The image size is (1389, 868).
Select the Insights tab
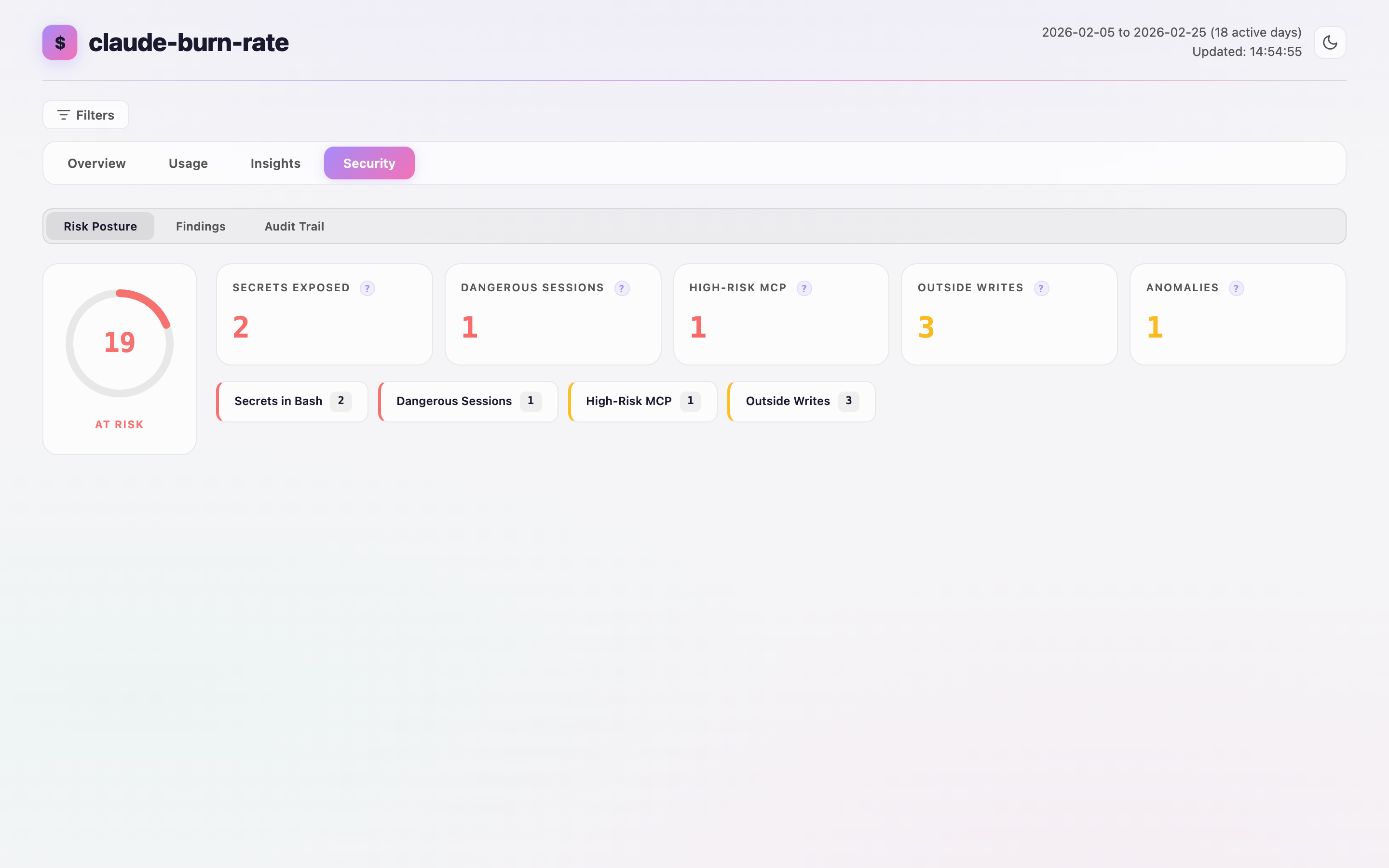[275, 163]
